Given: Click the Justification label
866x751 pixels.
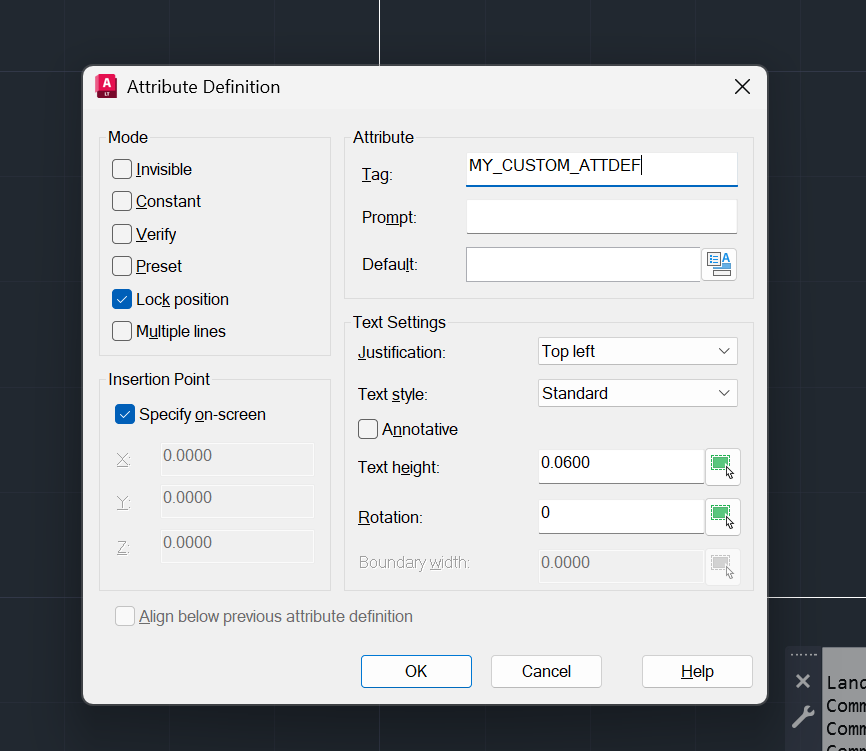Looking at the screenshot, I should [x=402, y=352].
